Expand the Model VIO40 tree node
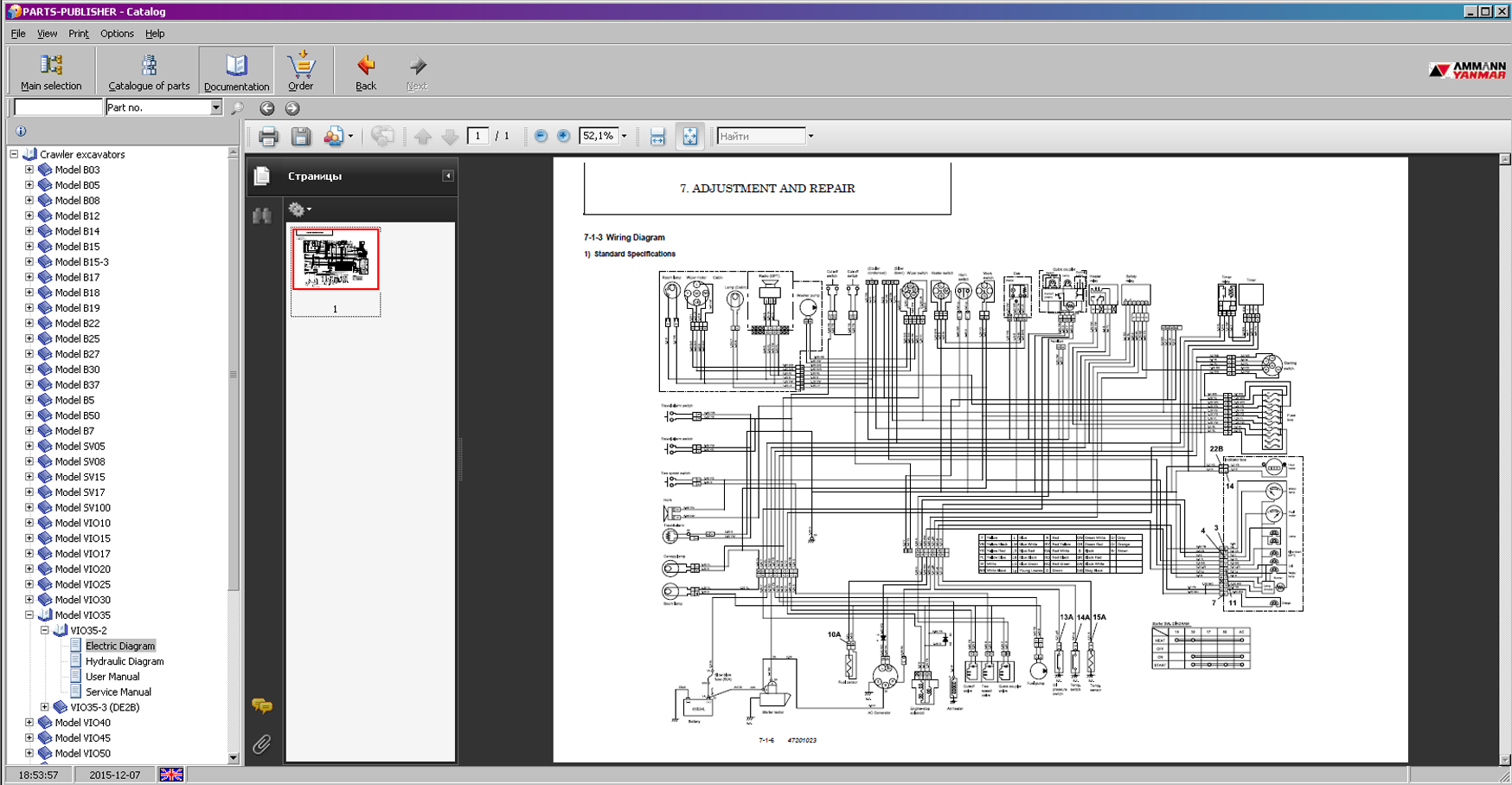 [29, 723]
